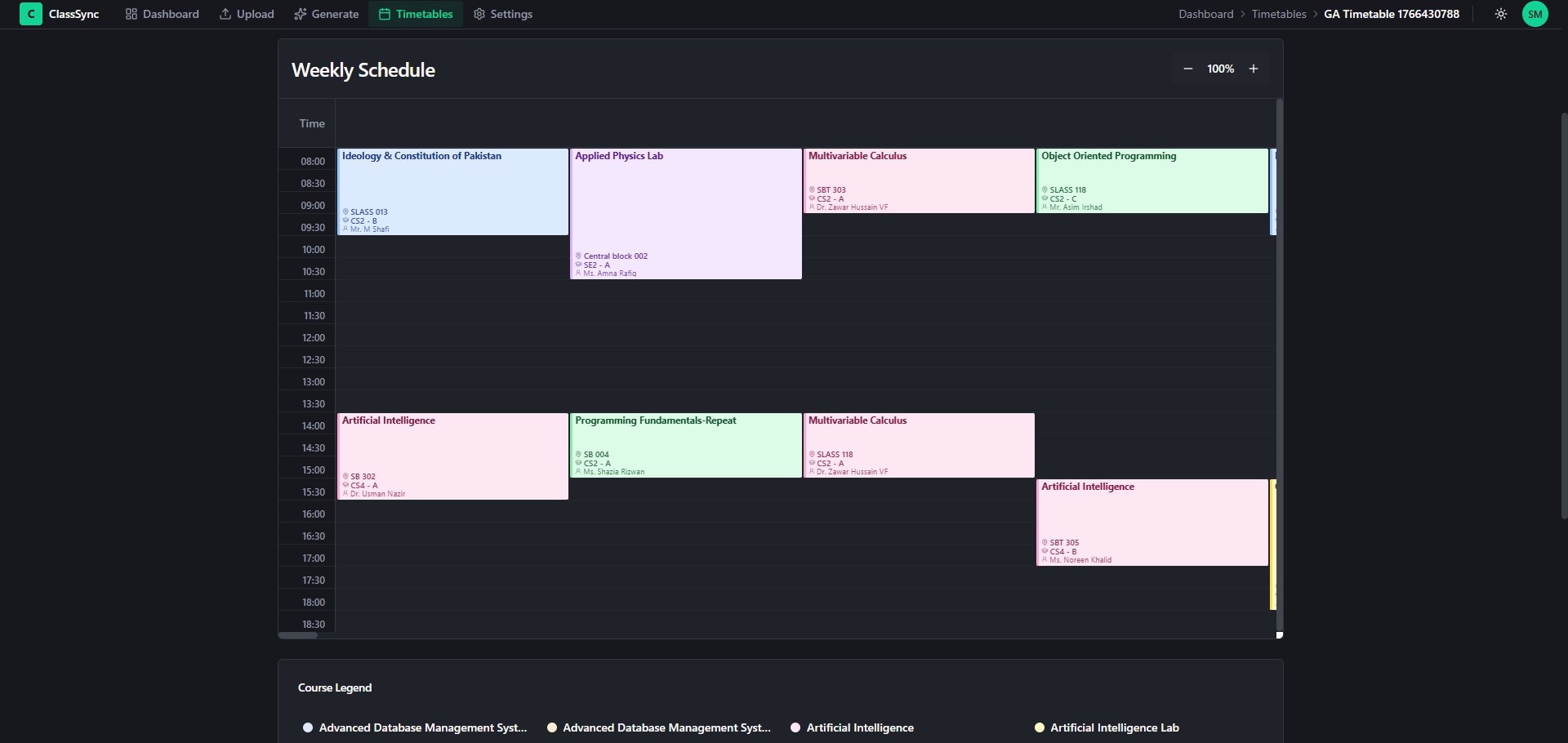Click the Mr. Asim Irshad instructor text

pos(1076,207)
